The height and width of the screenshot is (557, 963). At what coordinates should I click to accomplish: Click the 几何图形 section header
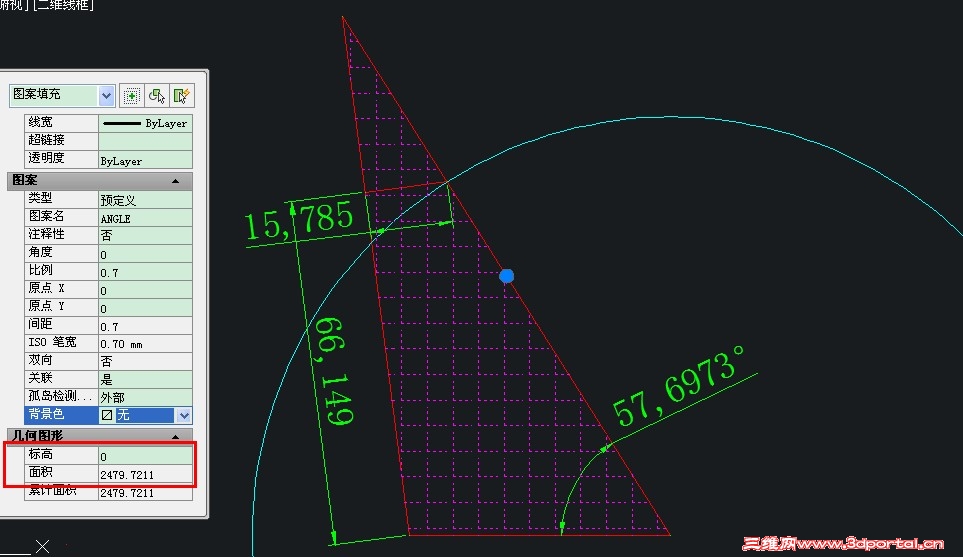[x=99, y=436]
